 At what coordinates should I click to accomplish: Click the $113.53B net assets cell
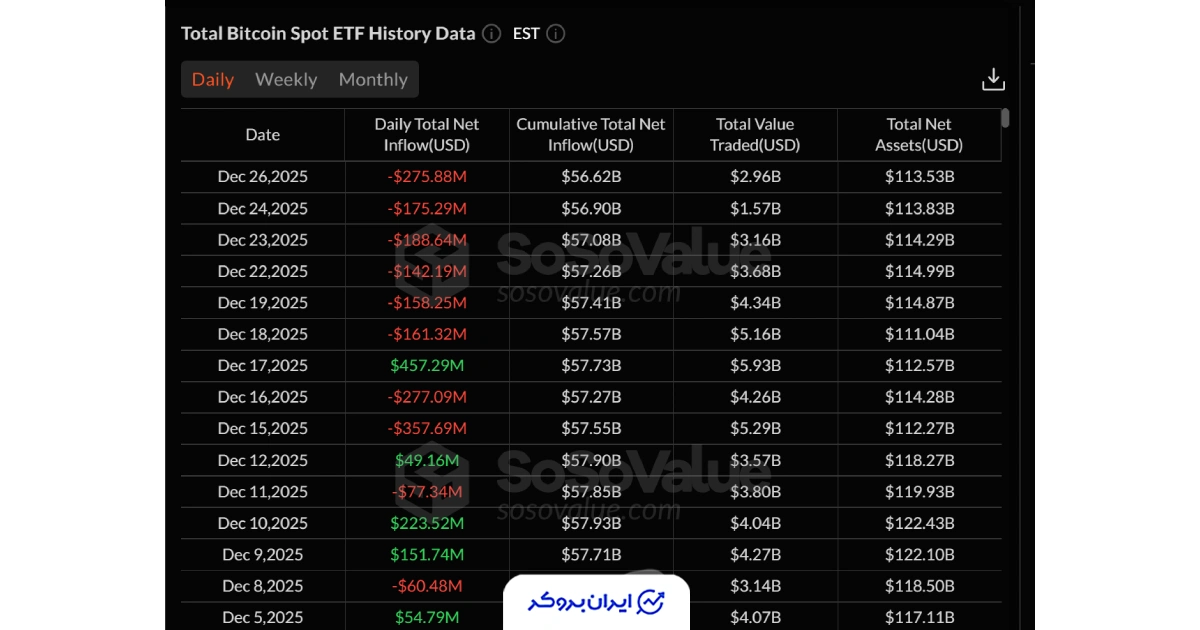coord(918,176)
